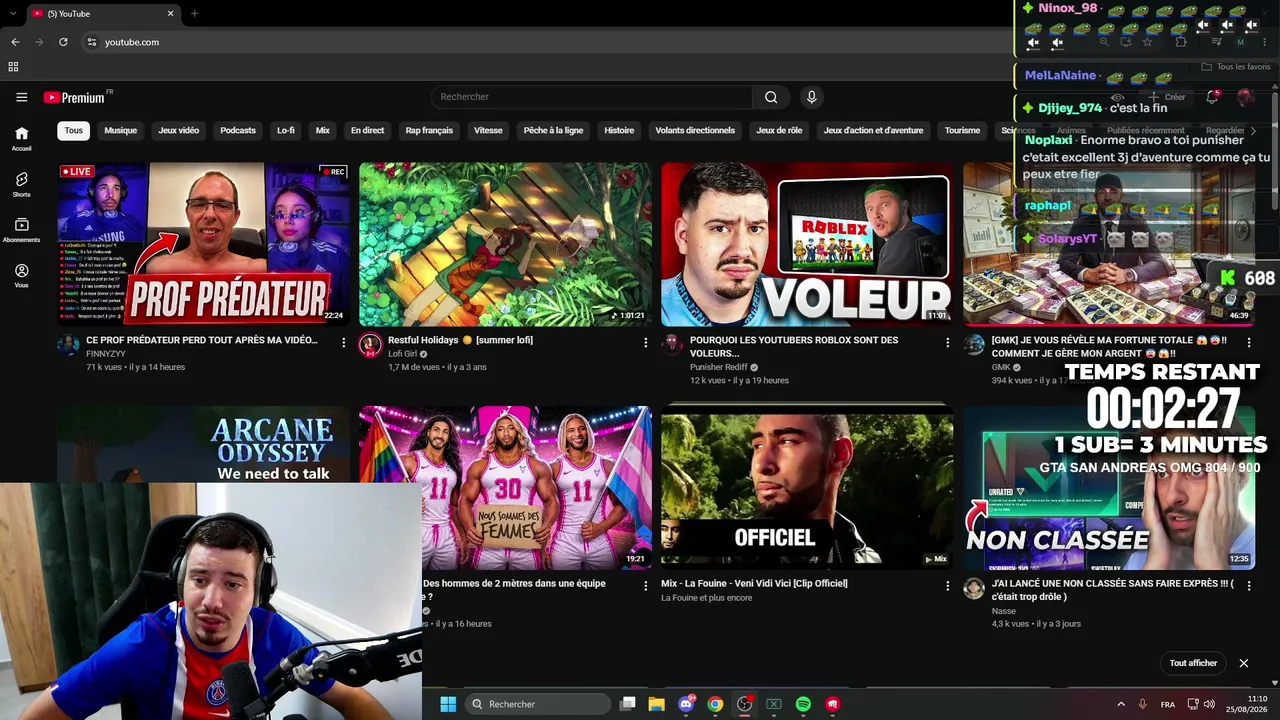Filter by Volants directionnels chip

(x=695, y=130)
